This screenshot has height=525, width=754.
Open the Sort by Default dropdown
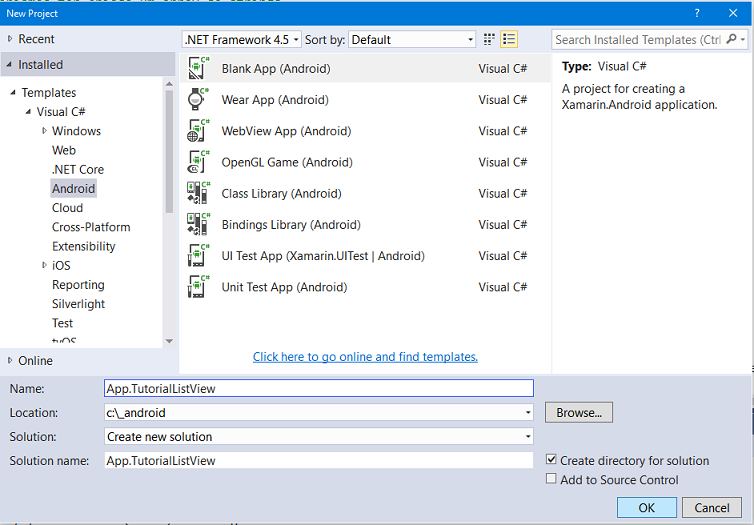coord(412,39)
